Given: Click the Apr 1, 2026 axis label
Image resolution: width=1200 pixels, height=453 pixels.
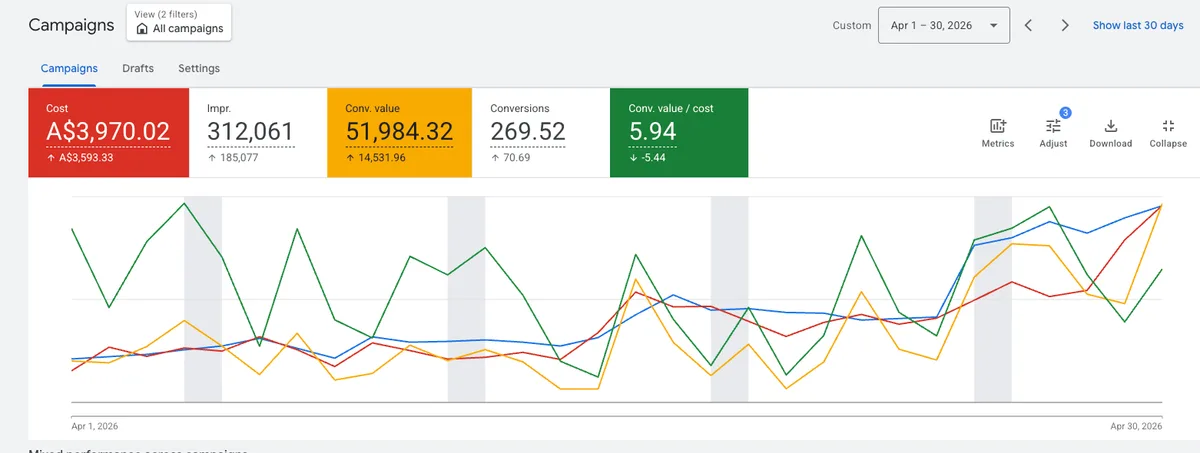Looking at the screenshot, I should (x=95, y=426).
